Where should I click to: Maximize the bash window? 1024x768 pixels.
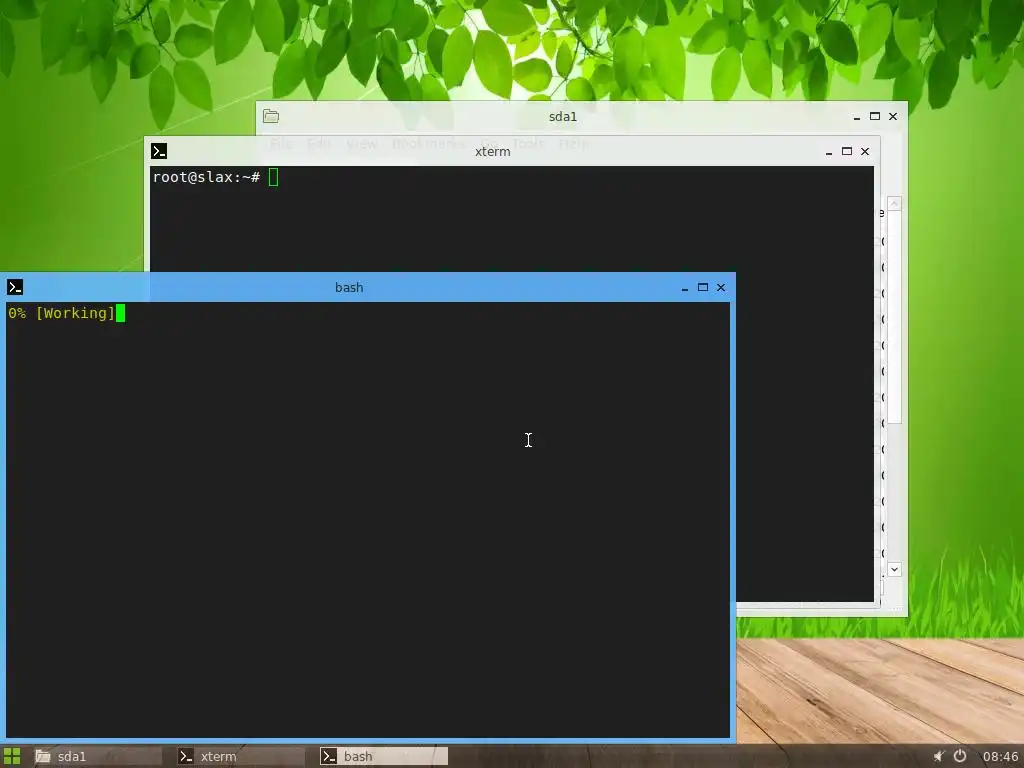[703, 287]
